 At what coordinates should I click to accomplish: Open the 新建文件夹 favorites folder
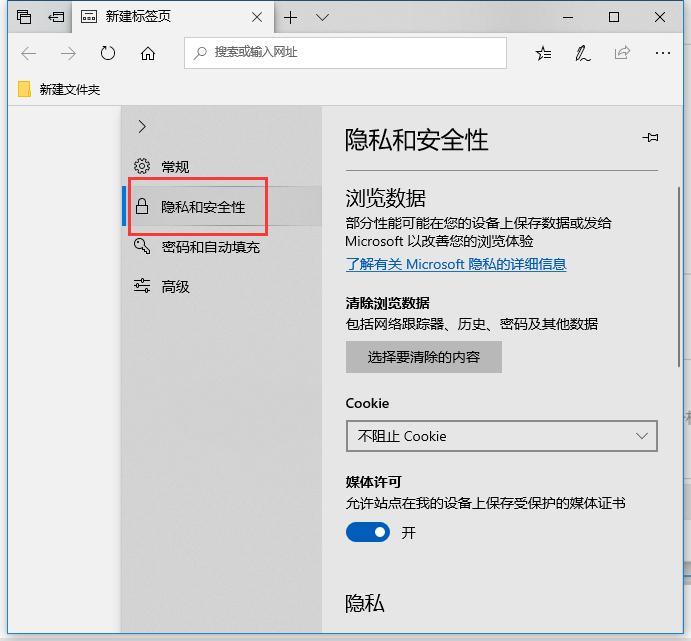coord(59,89)
